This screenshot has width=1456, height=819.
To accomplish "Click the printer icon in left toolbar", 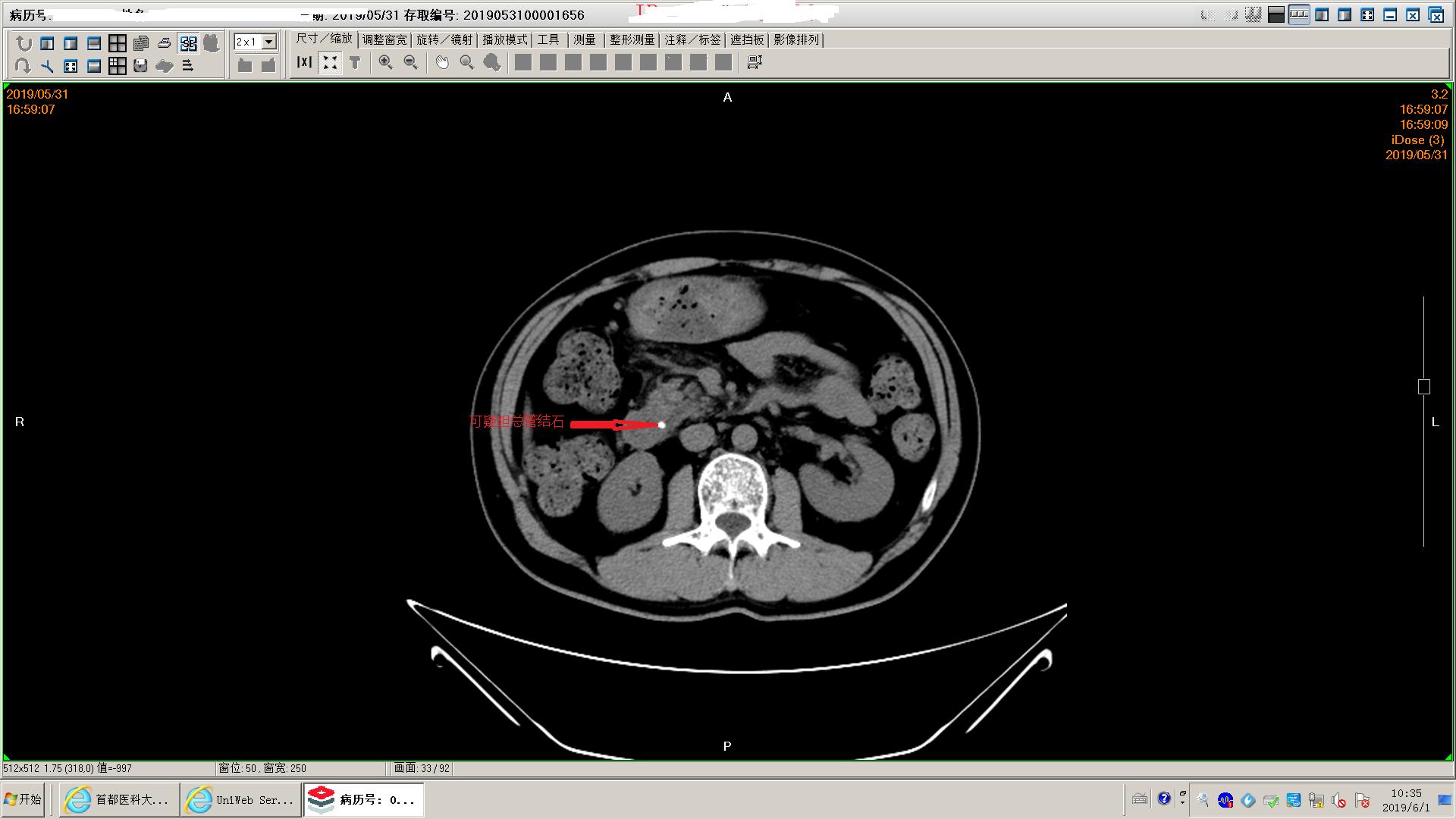I will [x=164, y=43].
